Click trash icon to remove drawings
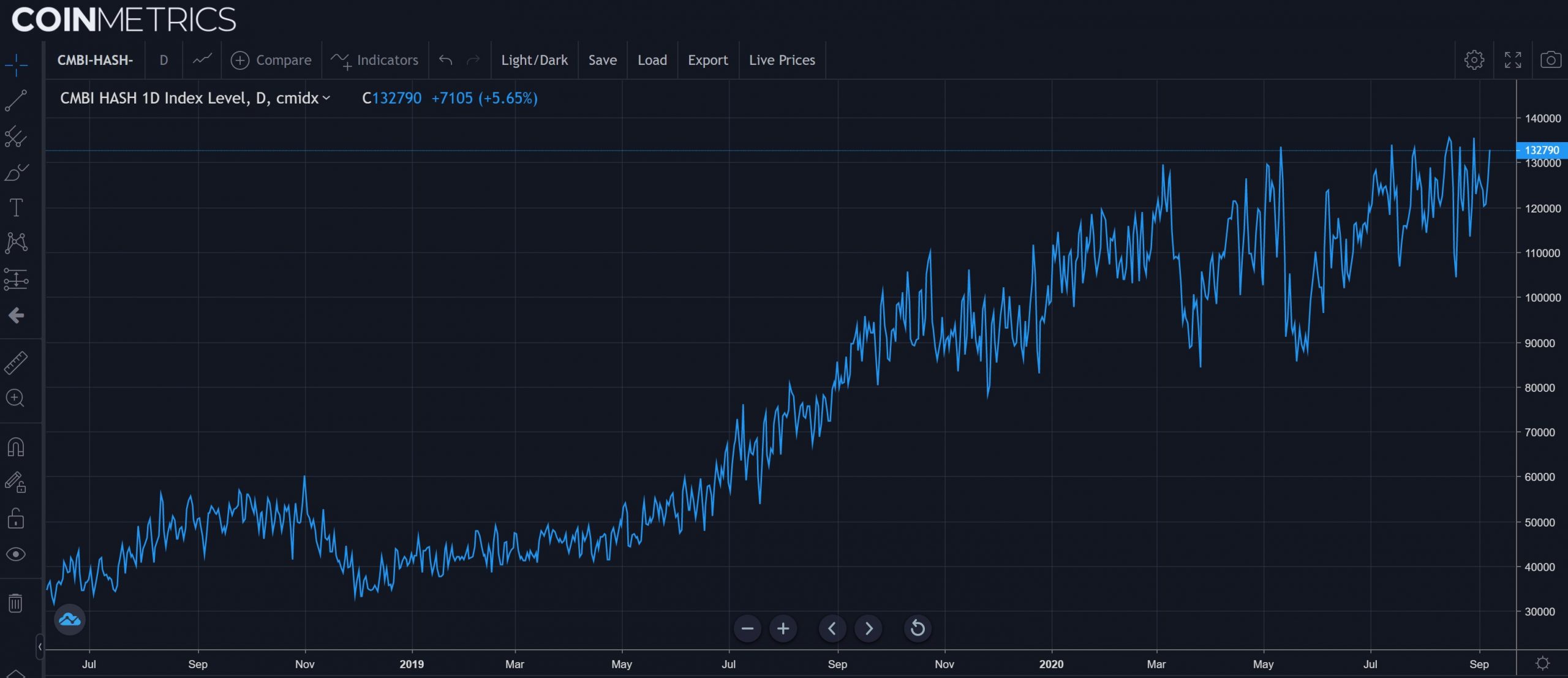Image resolution: width=1568 pixels, height=678 pixels. point(16,603)
